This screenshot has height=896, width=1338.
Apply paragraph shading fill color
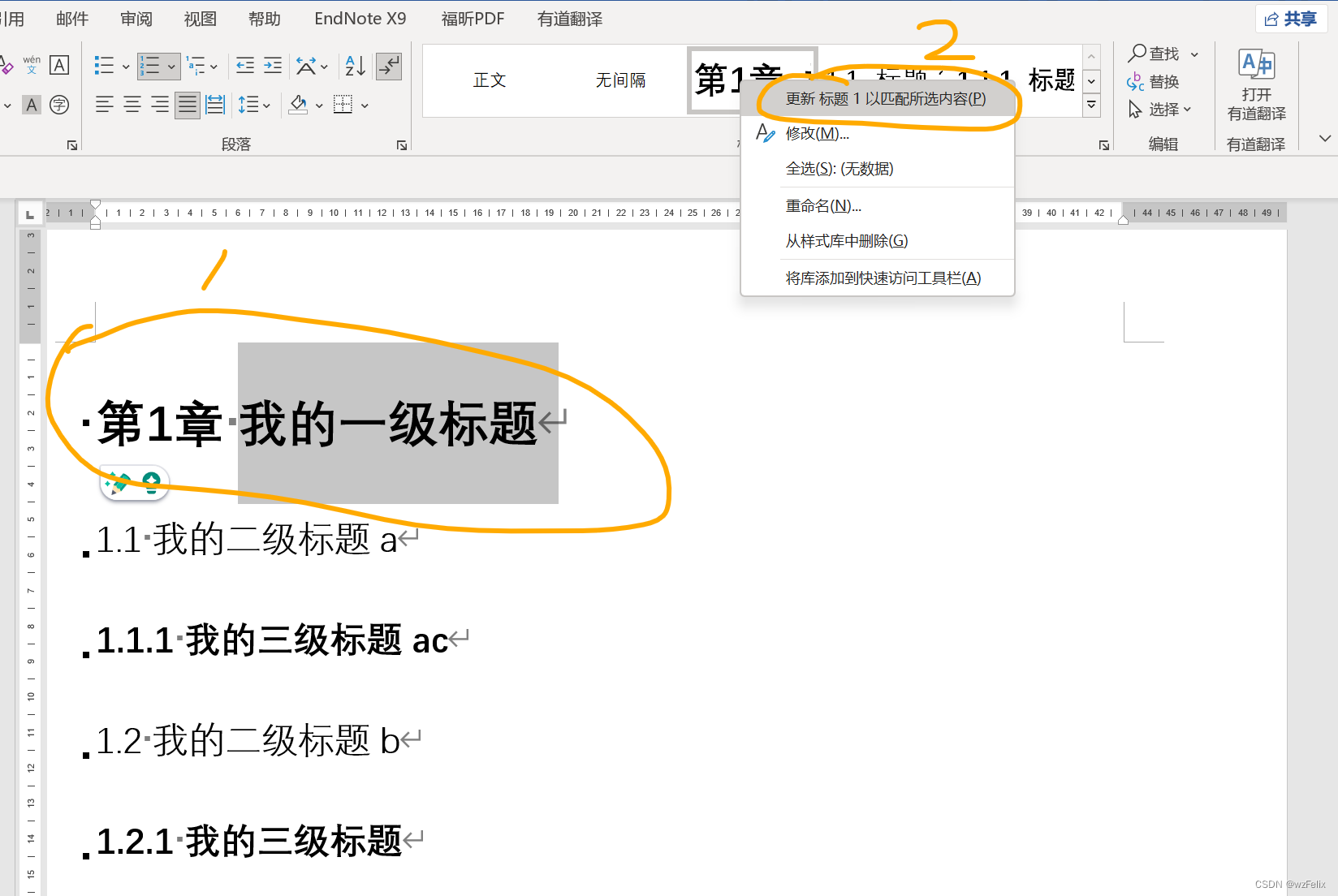click(298, 105)
